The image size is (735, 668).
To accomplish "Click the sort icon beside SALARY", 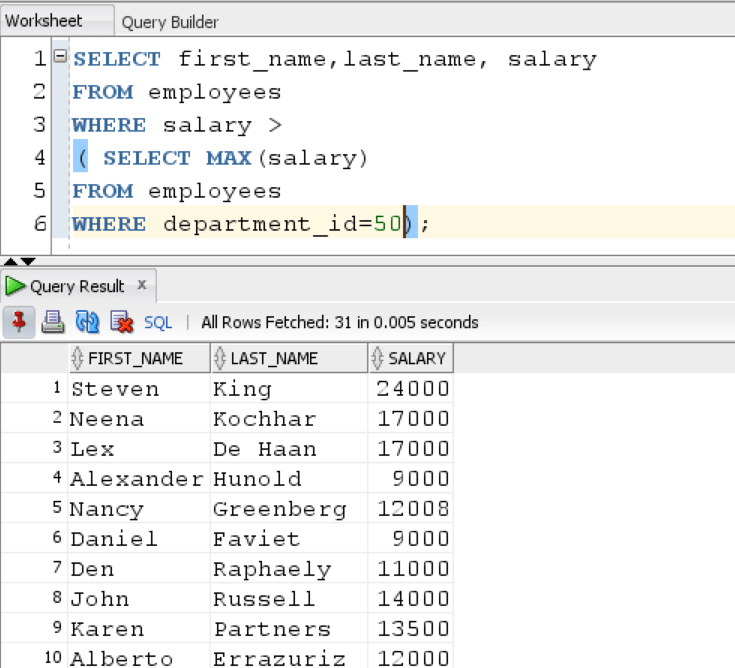I will point(377,359).
